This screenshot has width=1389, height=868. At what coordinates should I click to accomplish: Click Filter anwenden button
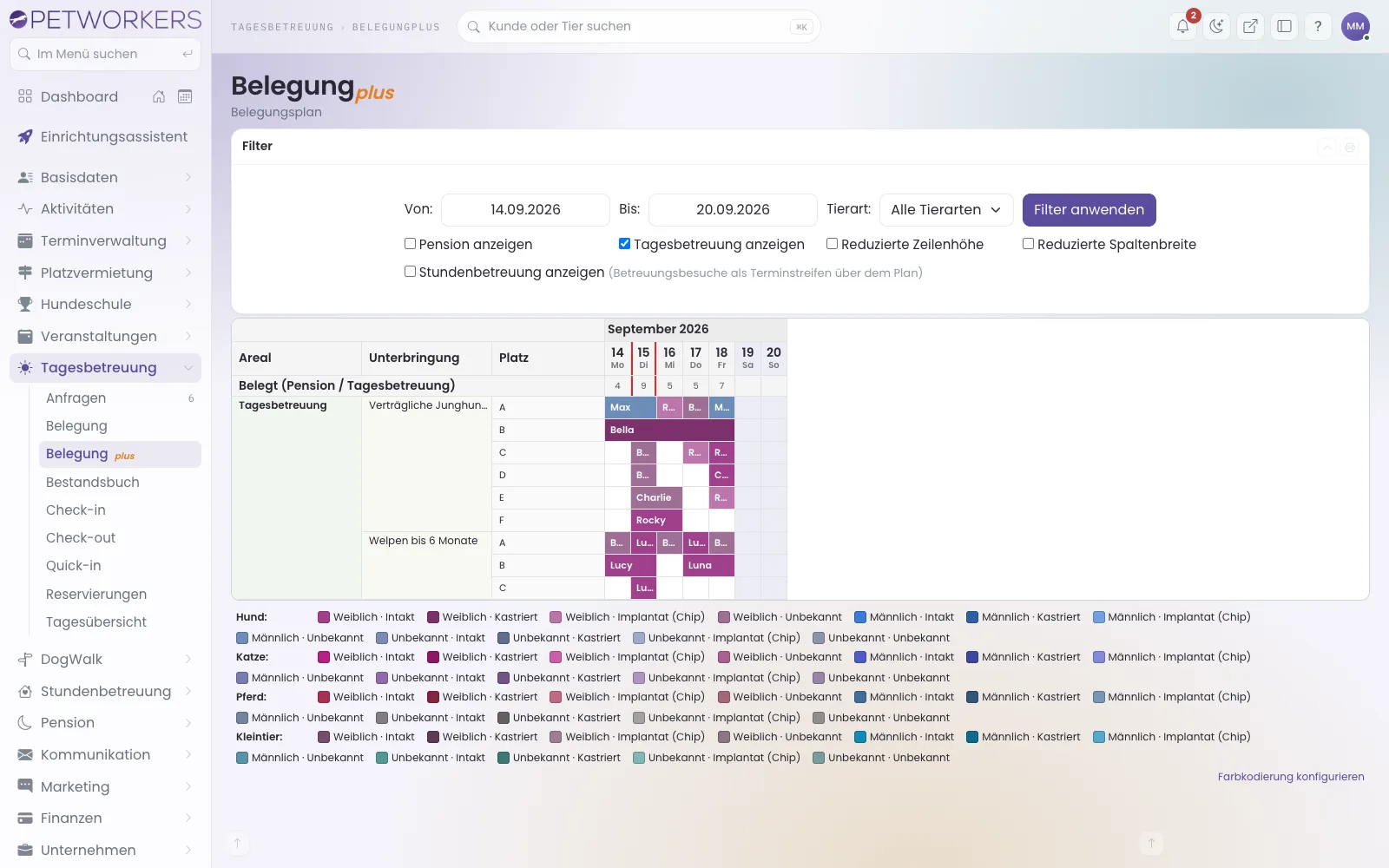[1089, 209]
